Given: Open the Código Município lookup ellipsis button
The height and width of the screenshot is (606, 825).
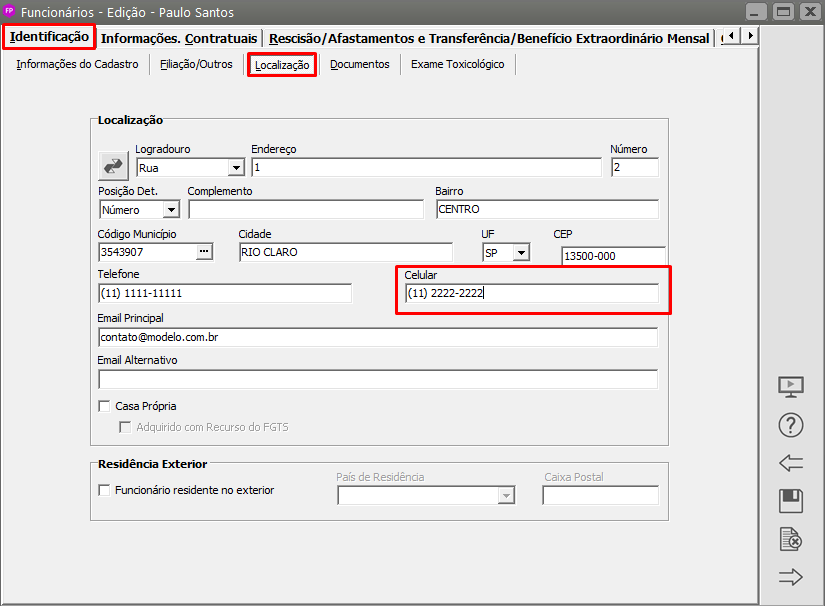Looking at the screenshot, I should [205, 252].
